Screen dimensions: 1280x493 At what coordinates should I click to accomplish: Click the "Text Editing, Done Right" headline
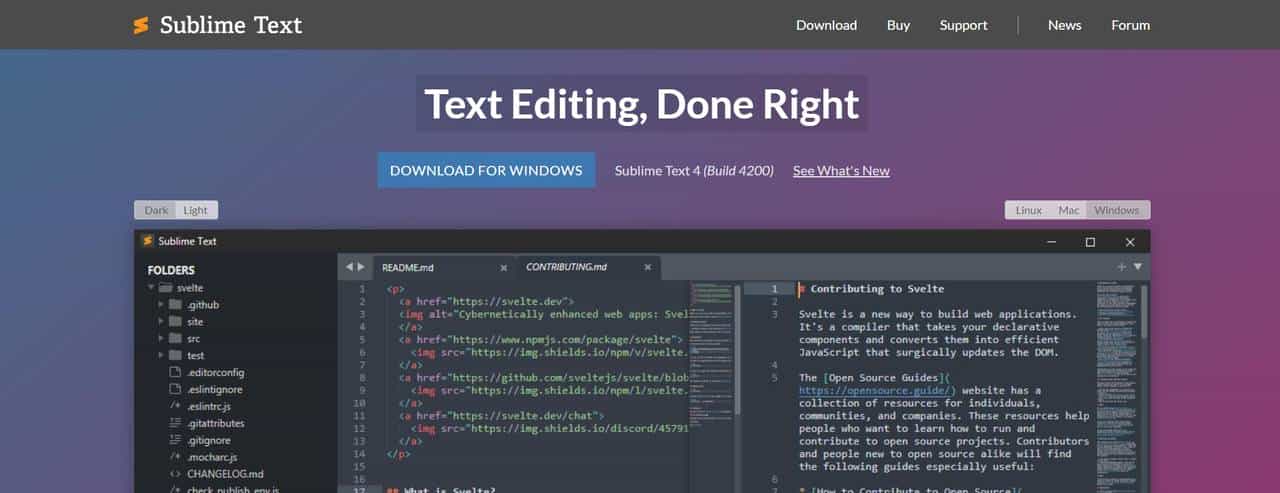tap(641, 104)
